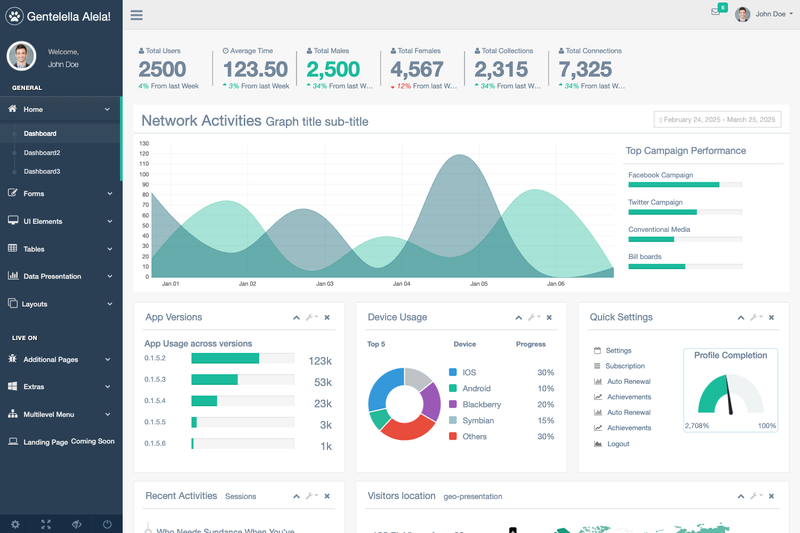Screen dimensions: 800x533
Task: Click the UI Elements monitor icon
Action: (13, 220)
